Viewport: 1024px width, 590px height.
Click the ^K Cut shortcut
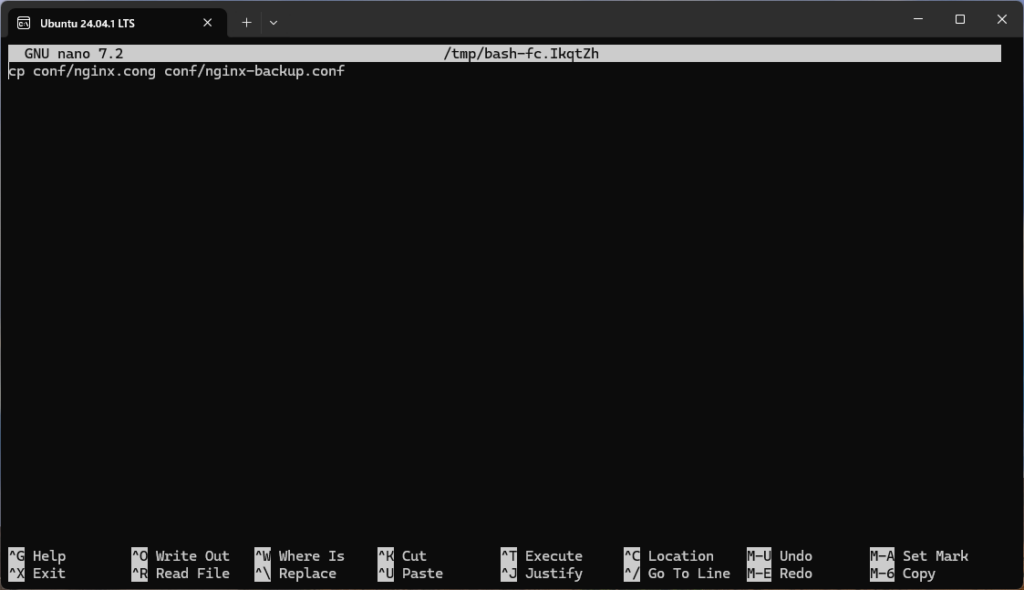click(x=402, y=556)
